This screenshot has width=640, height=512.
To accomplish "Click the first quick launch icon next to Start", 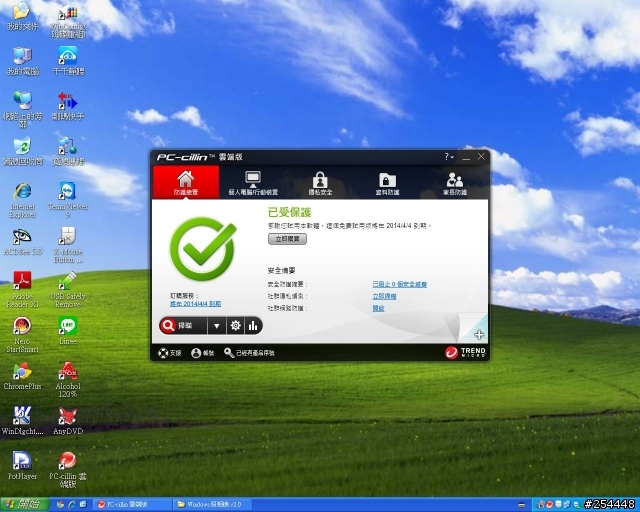I will click(x=60, y=505).
